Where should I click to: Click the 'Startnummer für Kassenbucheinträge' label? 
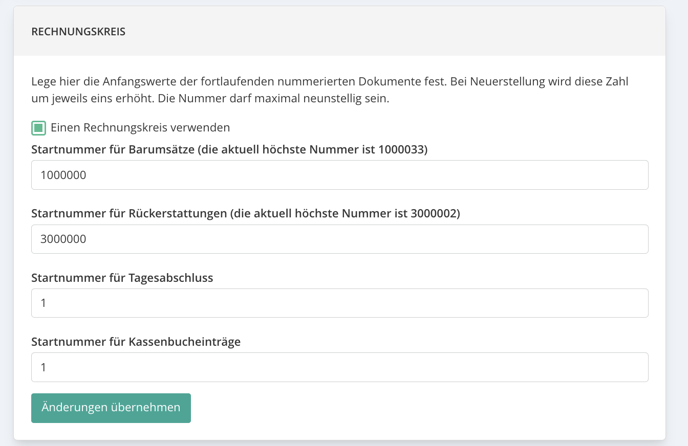[x=136, y=342]
